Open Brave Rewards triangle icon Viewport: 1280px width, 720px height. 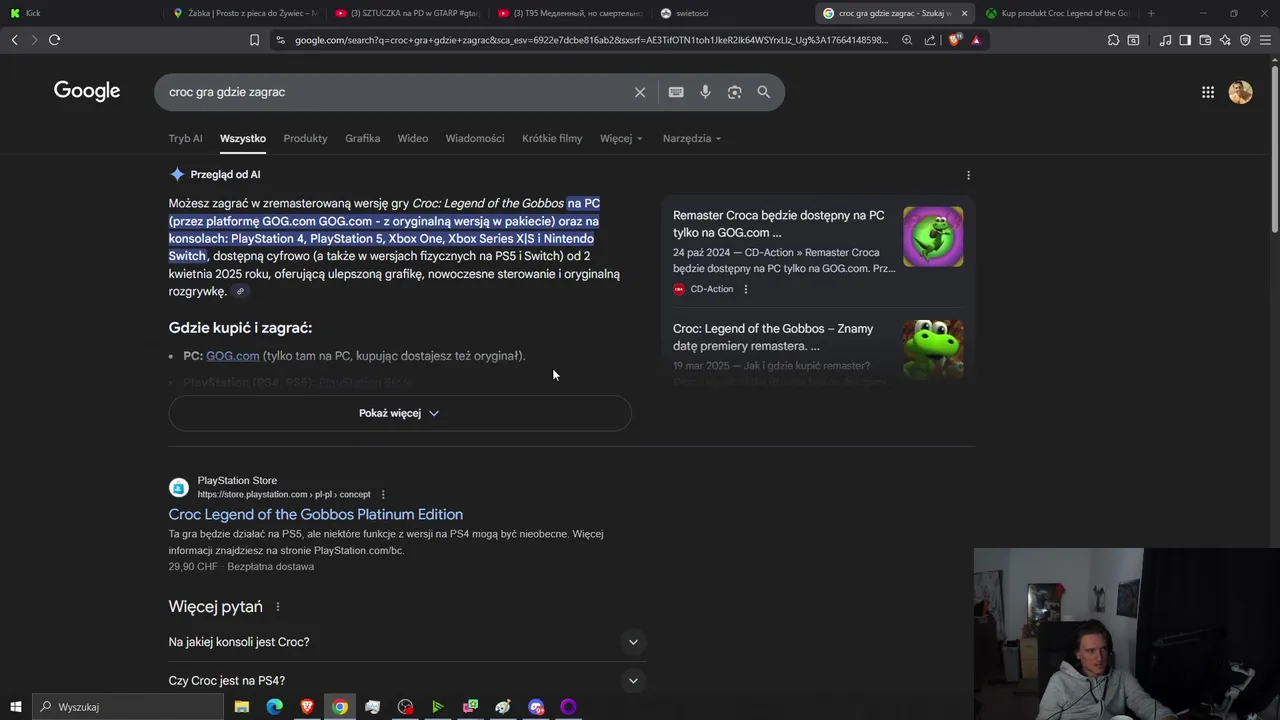976,40
